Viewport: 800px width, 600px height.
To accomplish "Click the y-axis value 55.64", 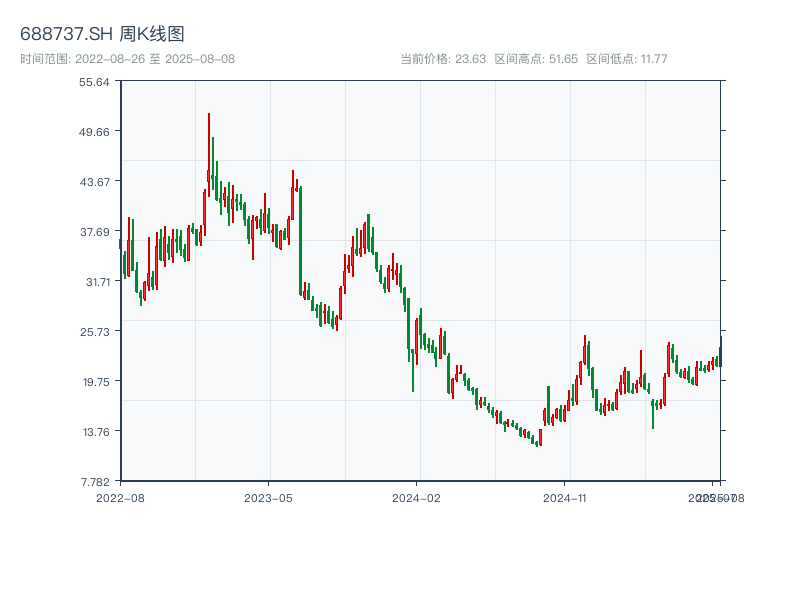I will [94, 82].
